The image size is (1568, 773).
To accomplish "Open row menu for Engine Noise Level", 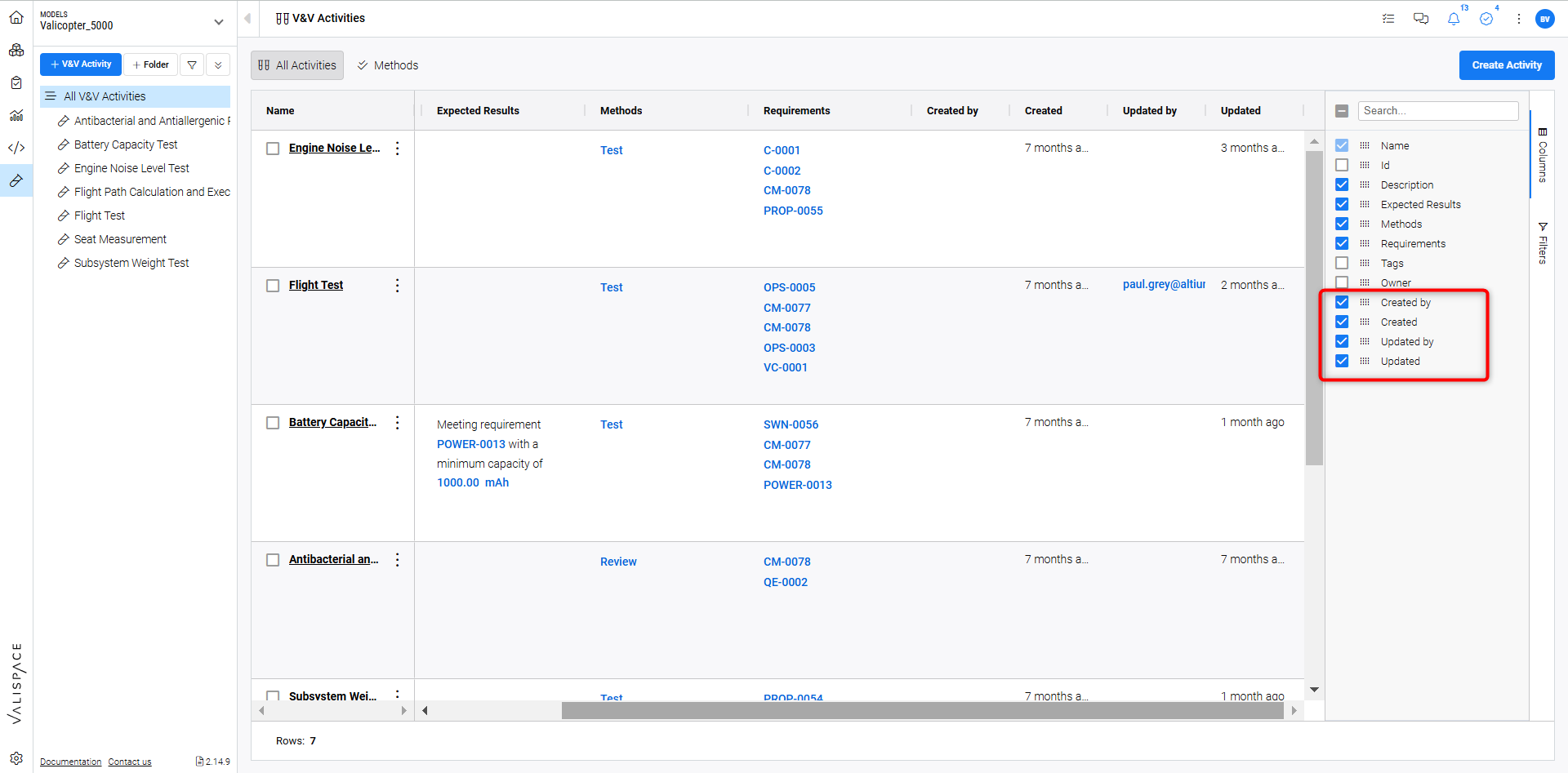I will [x=398, y=148].
